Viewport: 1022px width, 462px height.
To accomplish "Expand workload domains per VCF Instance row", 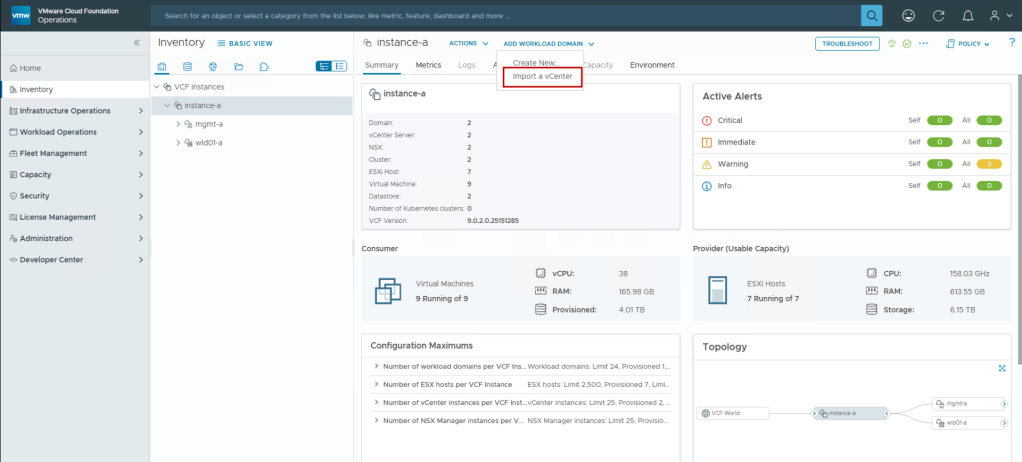I will pos(376,366).
